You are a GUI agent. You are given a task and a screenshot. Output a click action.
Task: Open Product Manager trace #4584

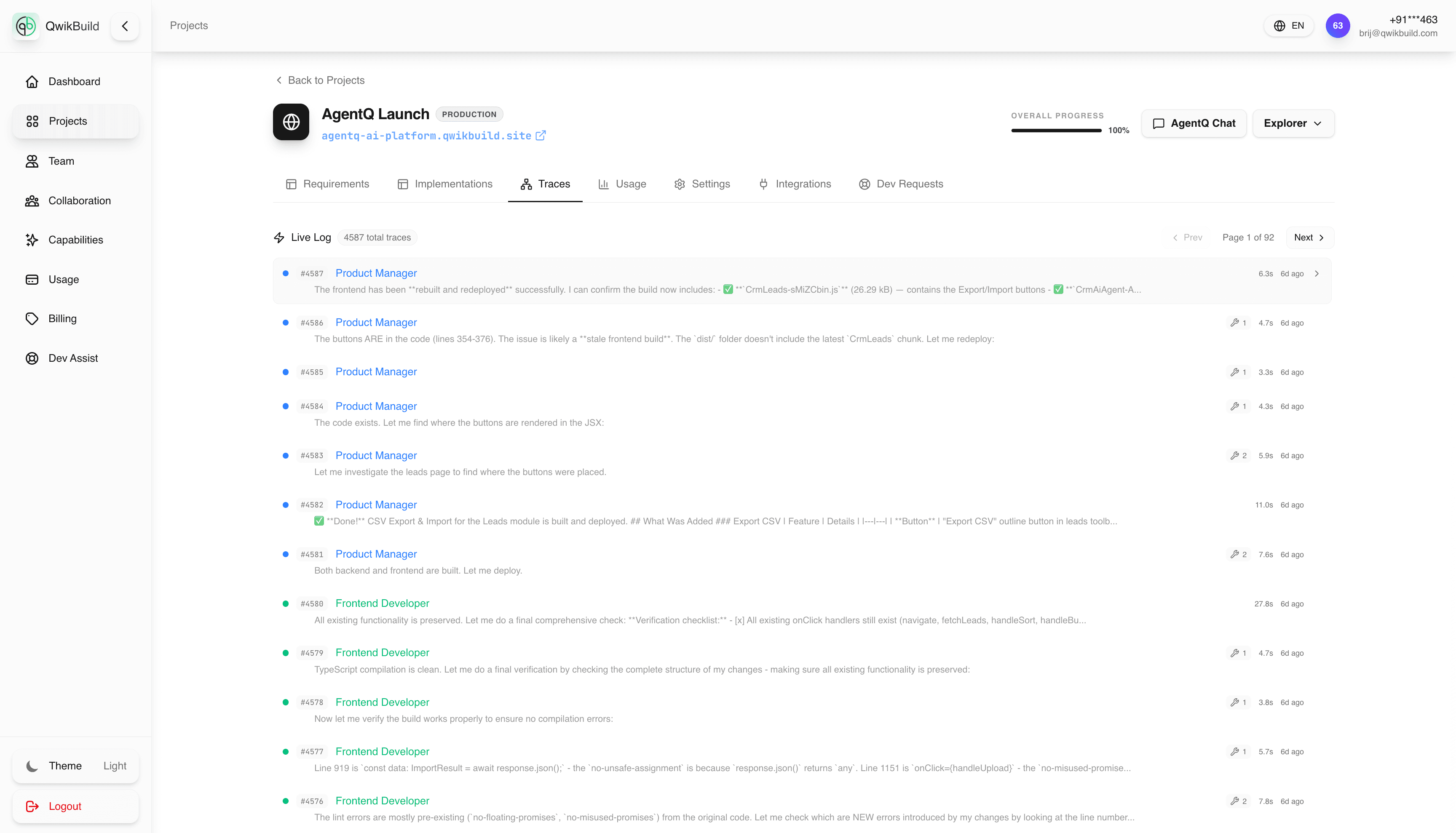tap(803, 414)
